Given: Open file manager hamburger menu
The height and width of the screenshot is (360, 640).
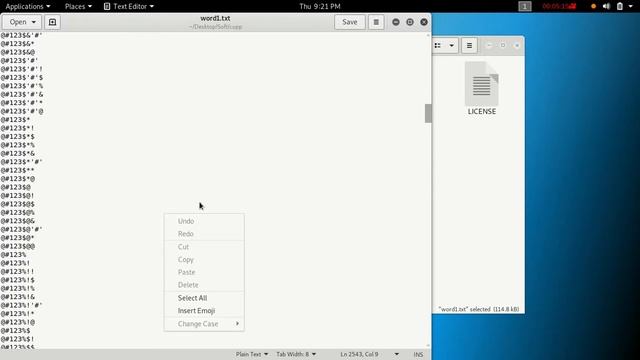Looking at the screenshot, I should point(469,46).
